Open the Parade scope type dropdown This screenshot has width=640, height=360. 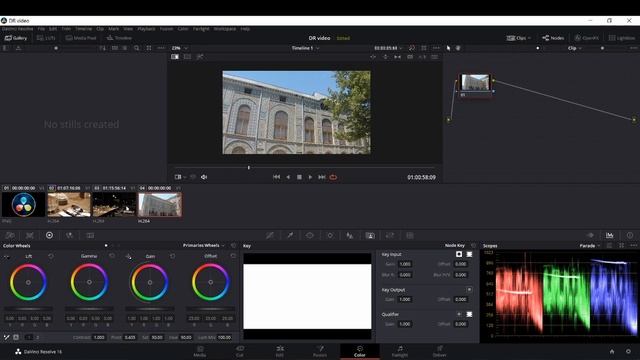click(590, 246)
